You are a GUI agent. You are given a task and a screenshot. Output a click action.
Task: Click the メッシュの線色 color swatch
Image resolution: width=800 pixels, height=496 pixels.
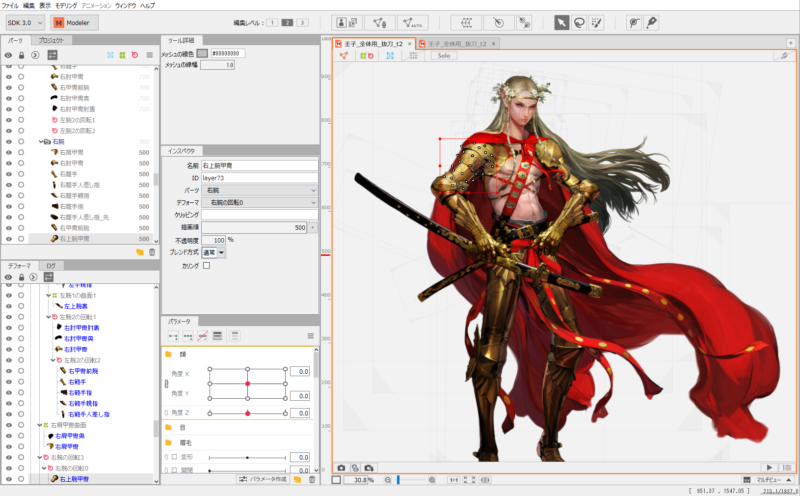[203, 53]
